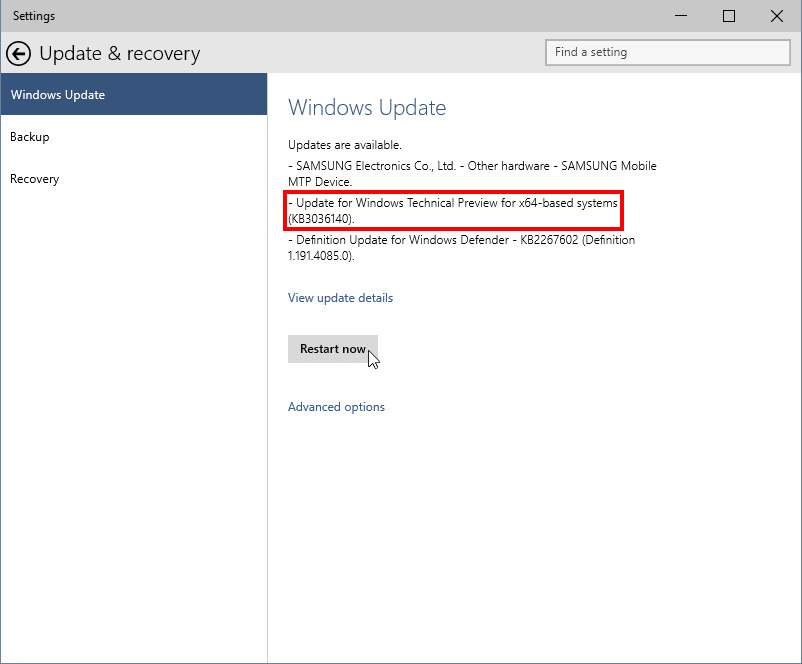Minimize the Settings window
This screenshot has width=802, height=664.
pos(681,16)
